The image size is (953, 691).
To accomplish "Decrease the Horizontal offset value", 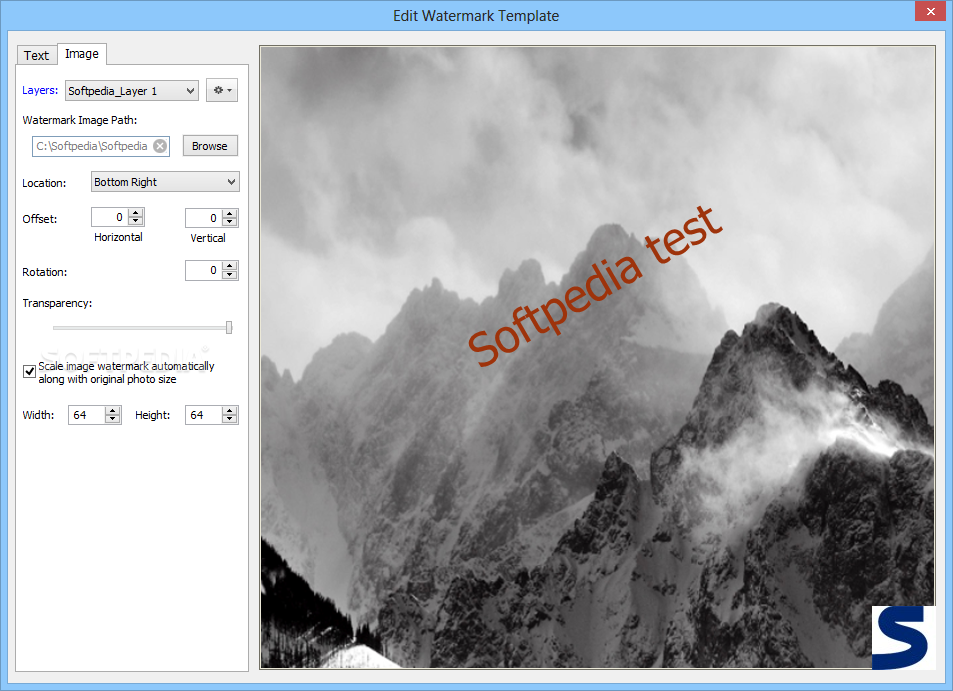I will (x=136, y=221).
